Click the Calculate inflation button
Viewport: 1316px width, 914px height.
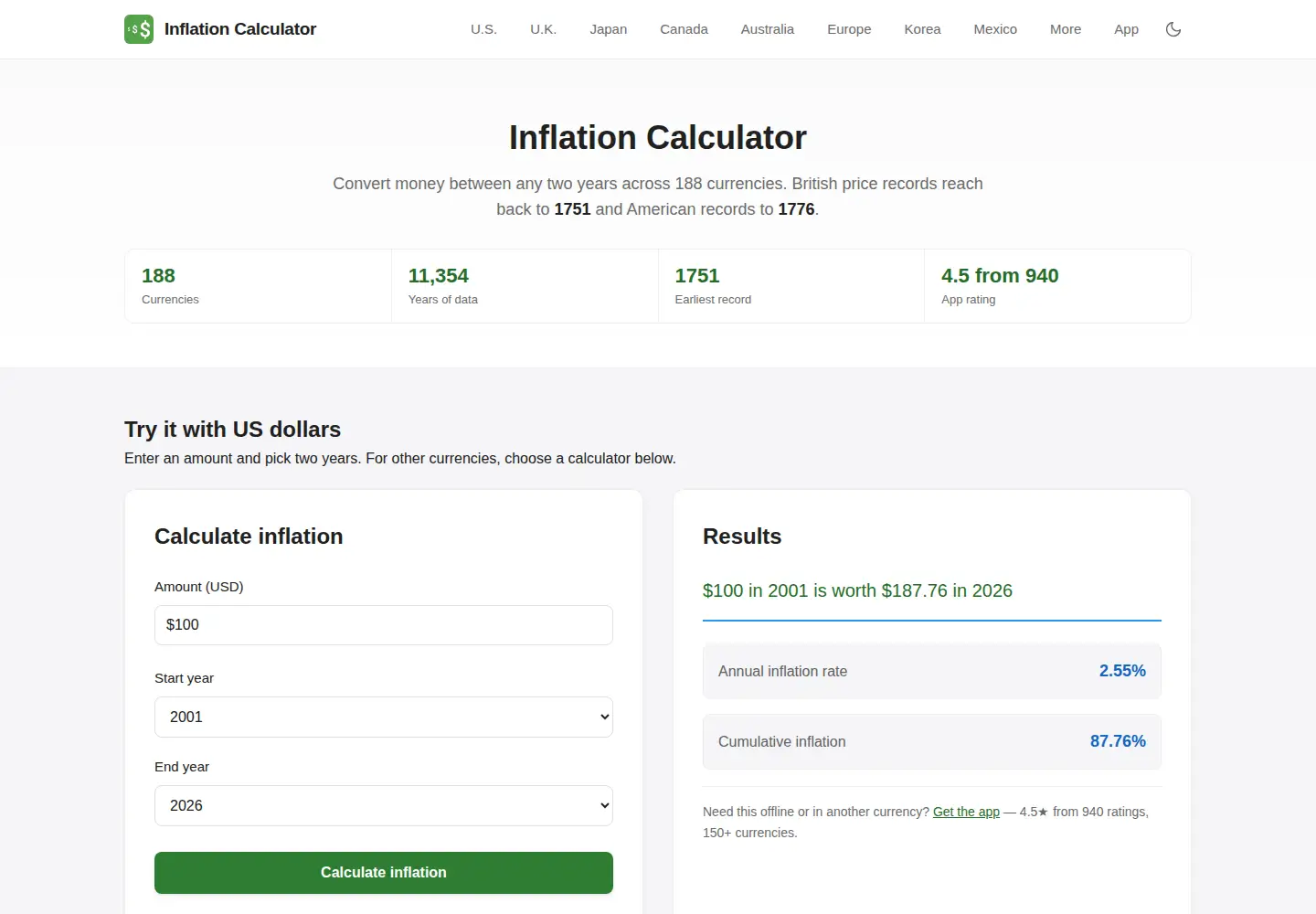point(384,873)
